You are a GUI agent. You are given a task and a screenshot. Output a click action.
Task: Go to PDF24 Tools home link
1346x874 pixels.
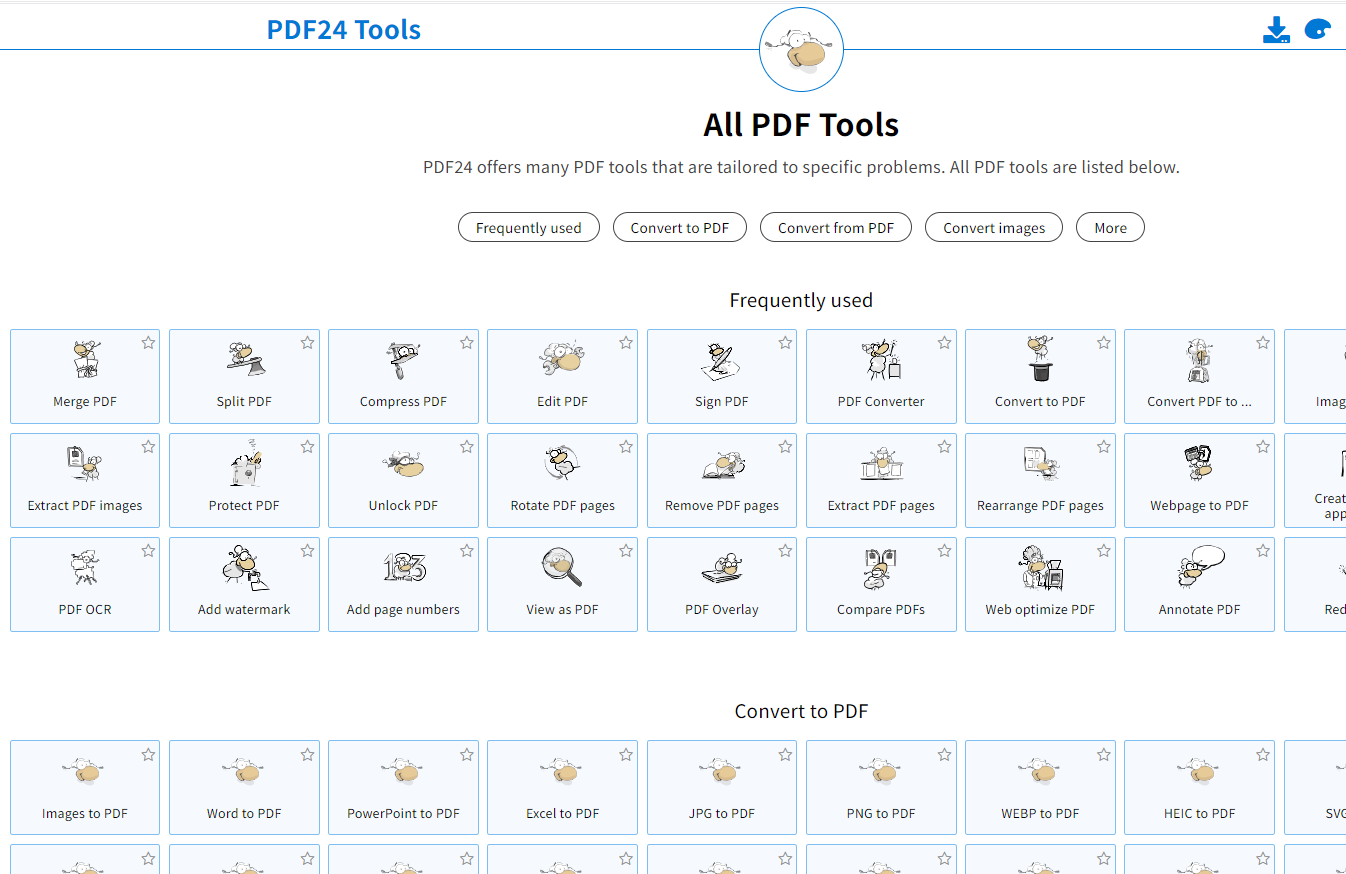pyautogui.click(x=343, y=30)
